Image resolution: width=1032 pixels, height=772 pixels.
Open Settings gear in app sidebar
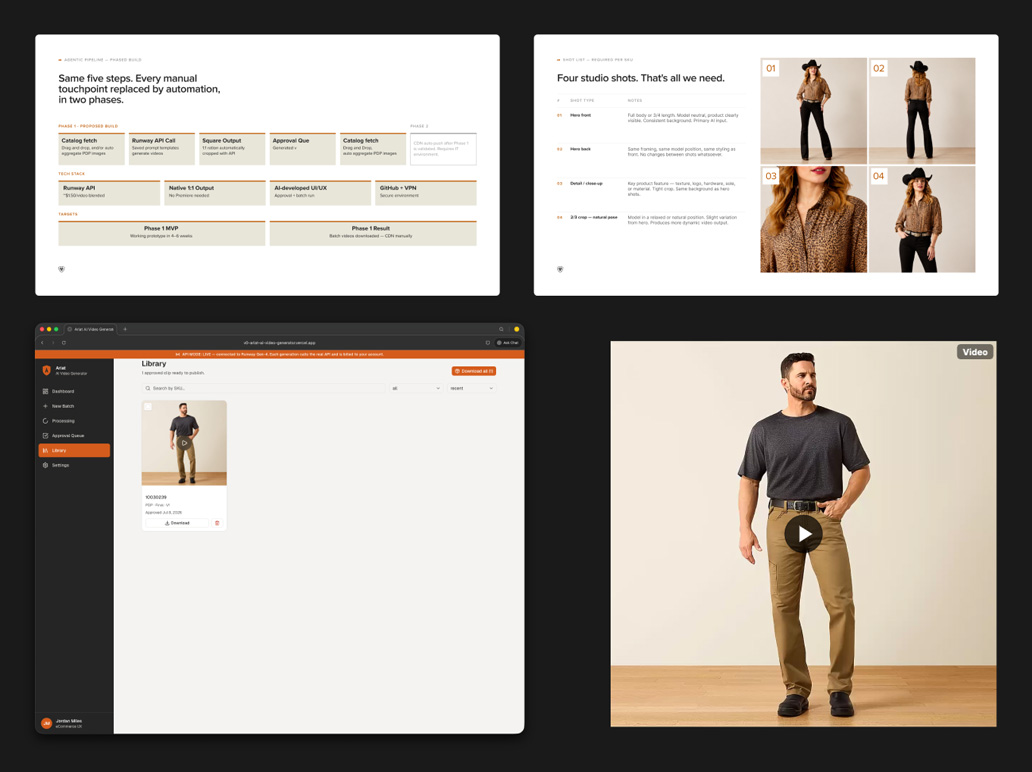[45, 465]
